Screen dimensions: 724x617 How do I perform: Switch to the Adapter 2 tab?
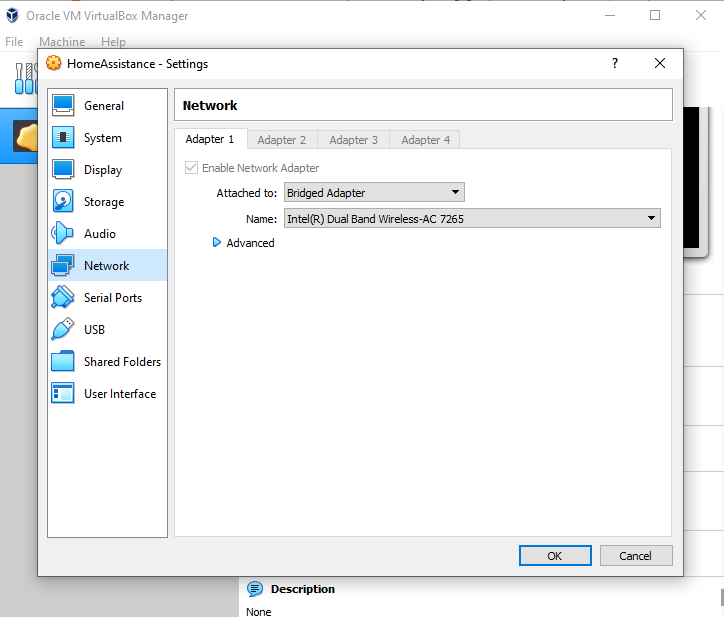(x=282, y=140)
